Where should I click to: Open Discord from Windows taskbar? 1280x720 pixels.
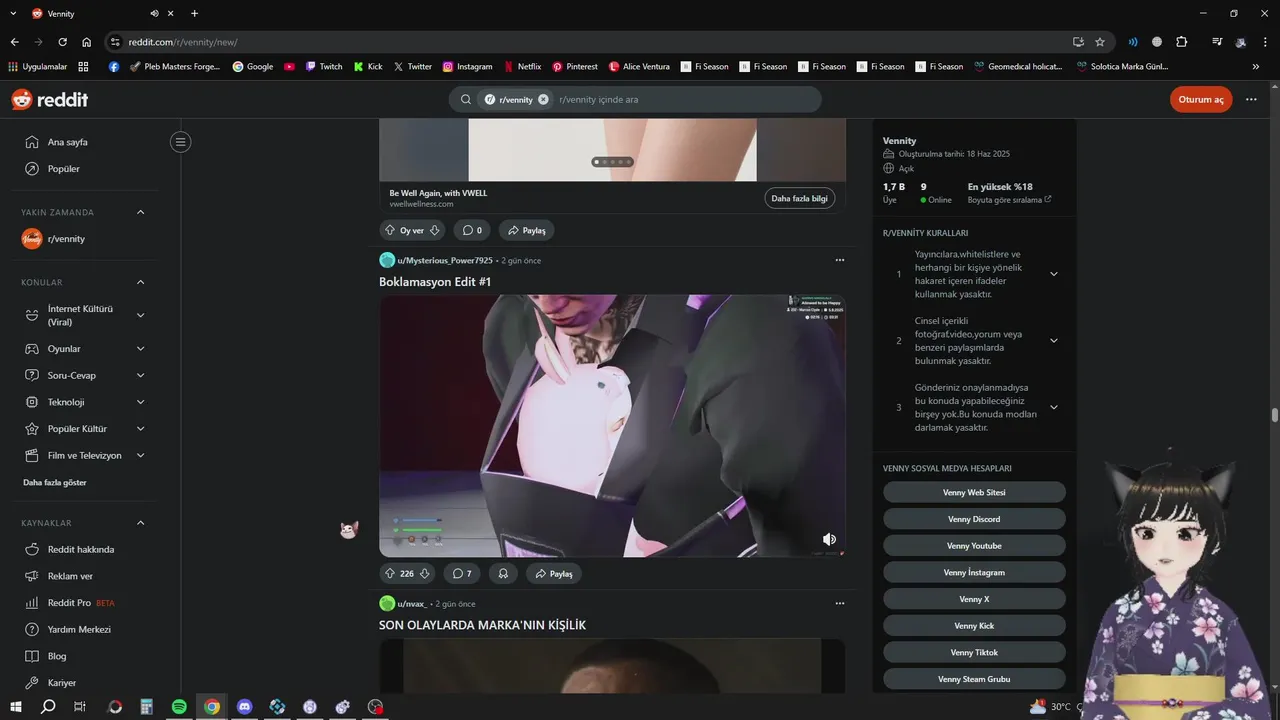245,706
